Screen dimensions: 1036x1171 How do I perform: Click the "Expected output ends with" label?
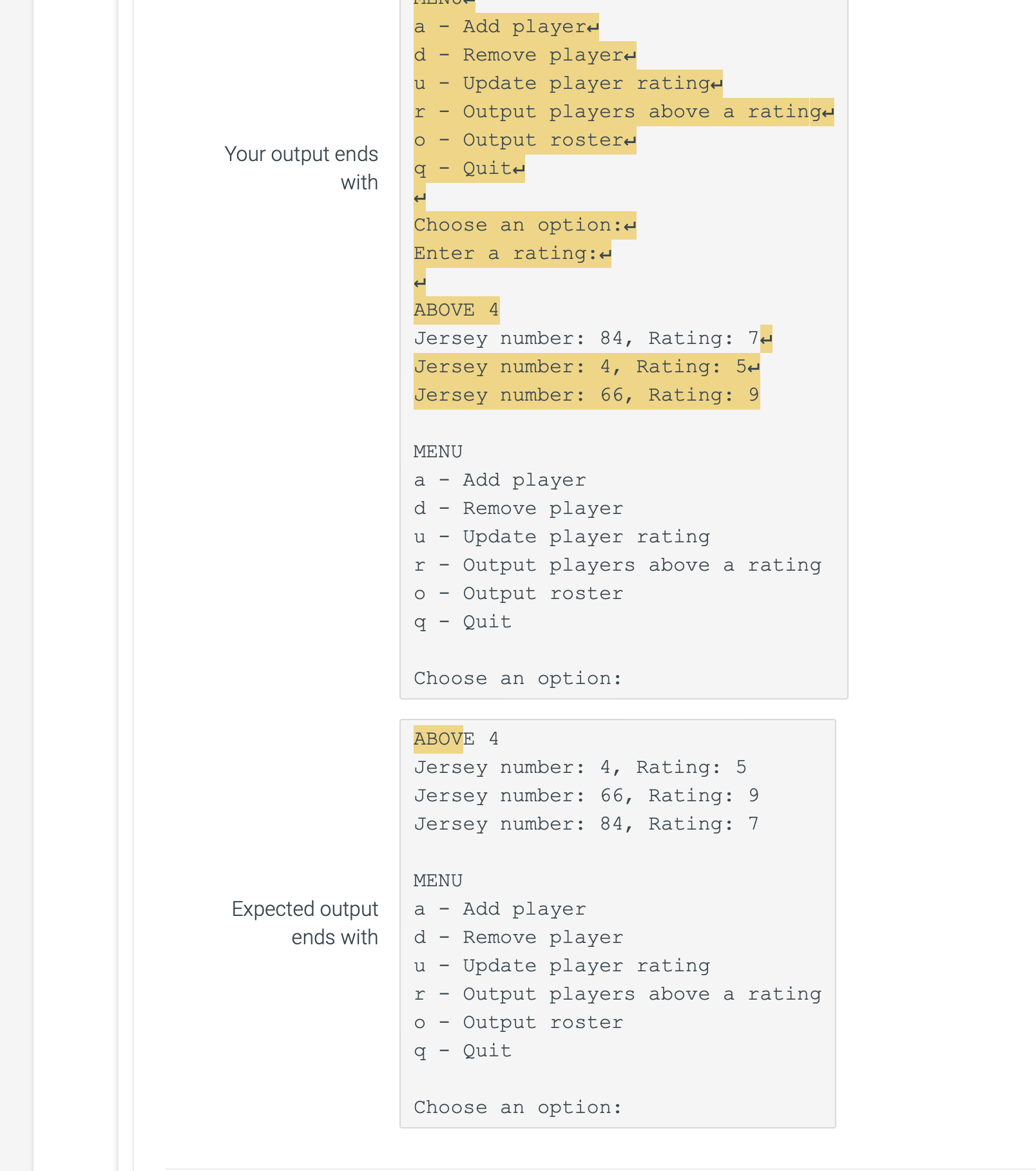305,922
